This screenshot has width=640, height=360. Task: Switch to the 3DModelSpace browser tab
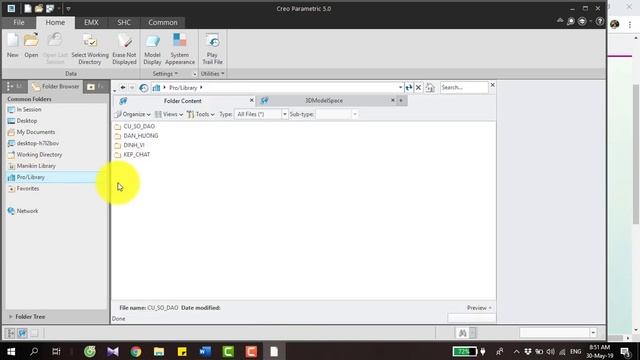(324, 100)
